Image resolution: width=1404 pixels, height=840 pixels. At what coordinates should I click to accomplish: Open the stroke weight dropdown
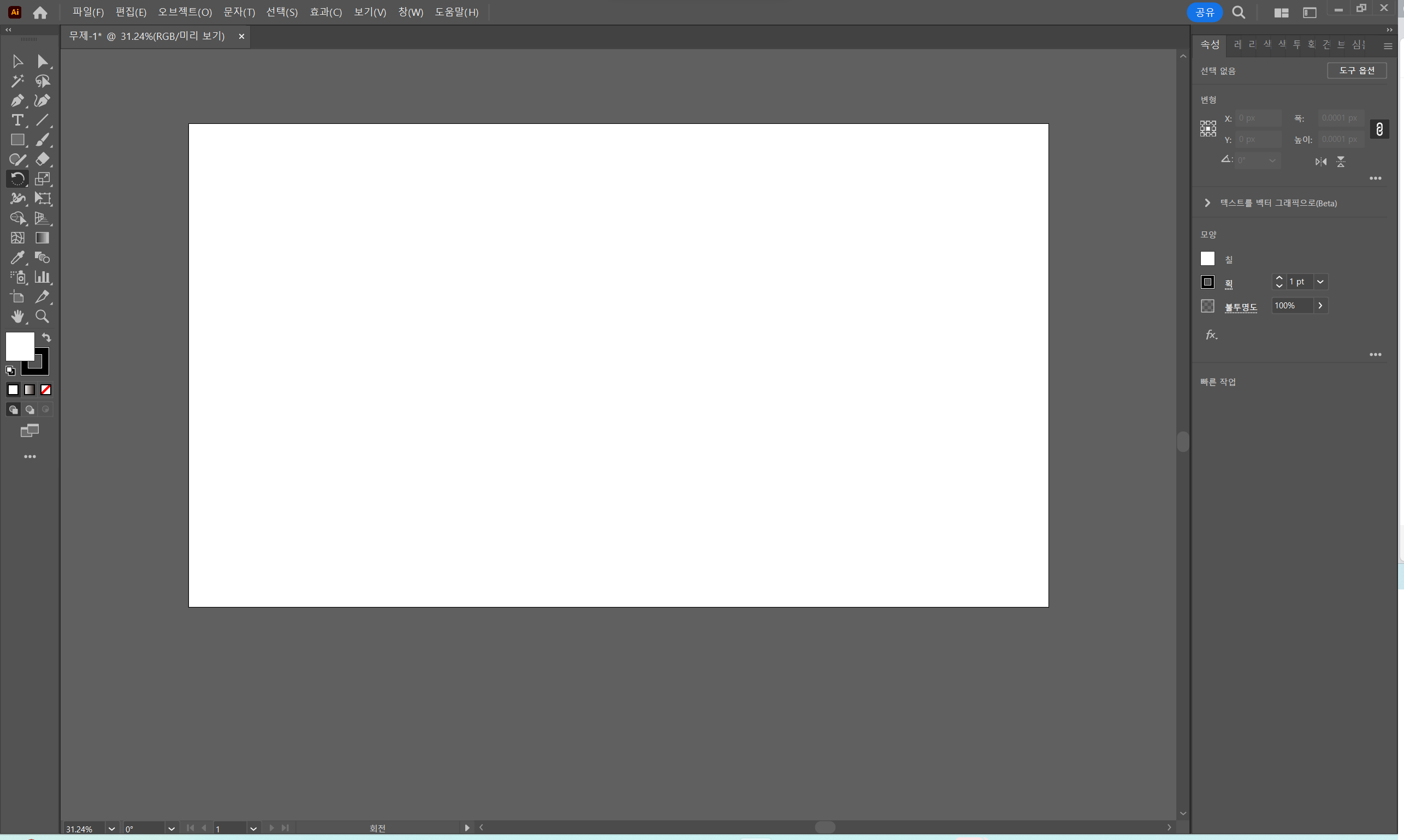coord(1320,281)
